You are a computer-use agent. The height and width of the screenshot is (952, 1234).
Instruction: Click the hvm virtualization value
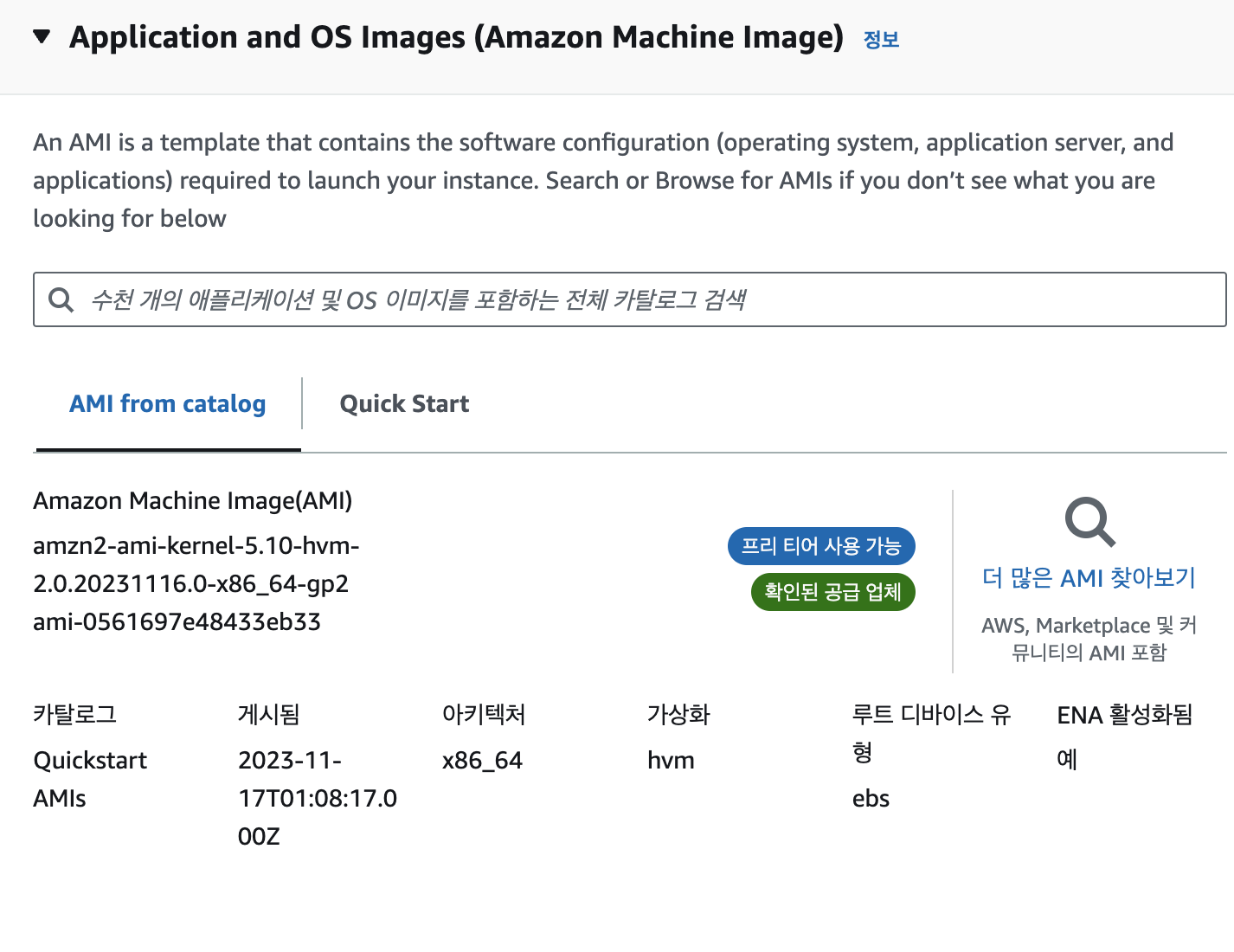click(x=671, y=761)
